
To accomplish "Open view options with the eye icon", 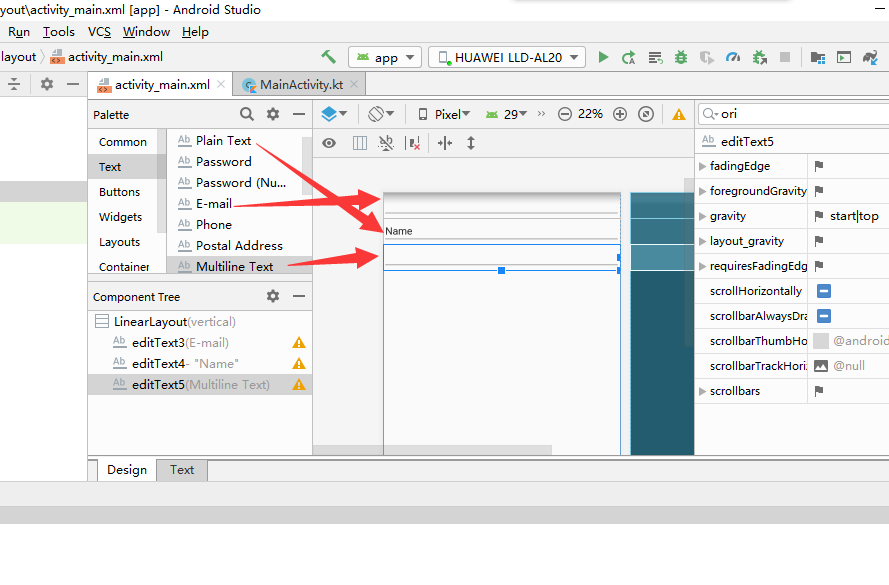I will pyautogui.click(x=328, y=143).
